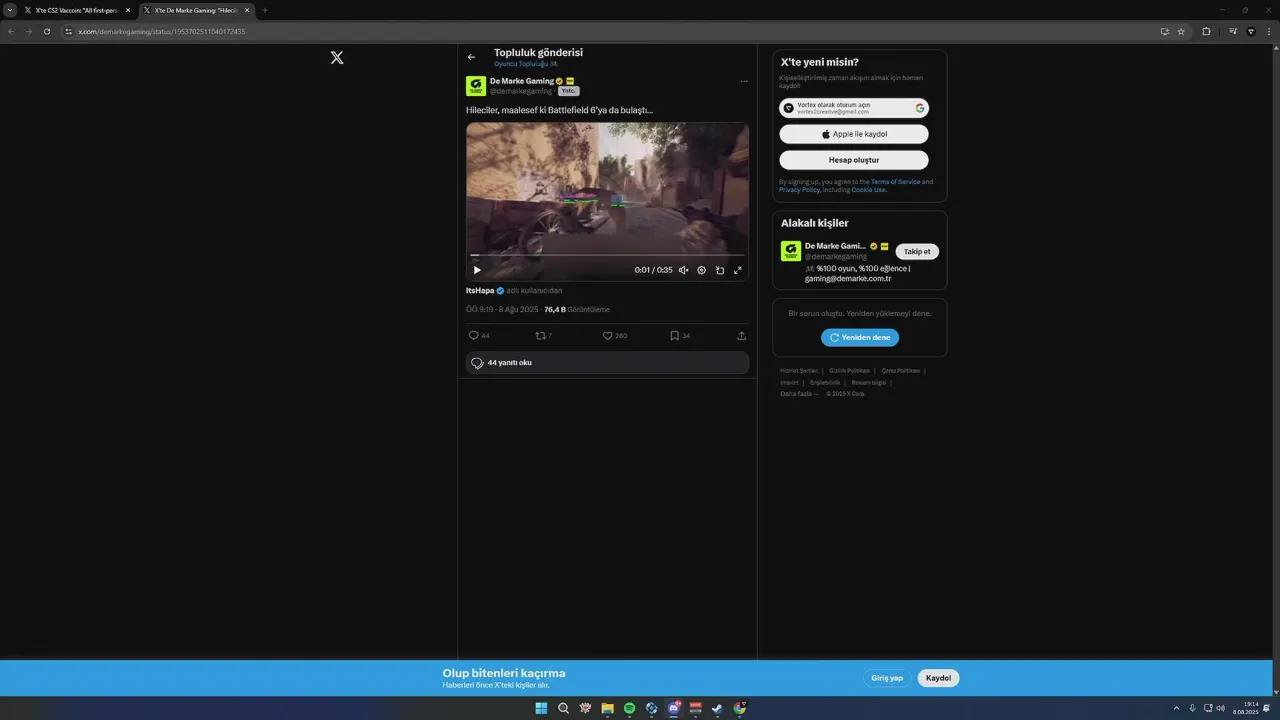1280x720 pixels.
Task: Open media control icon in toolbar
Action: pos(1233,31)
